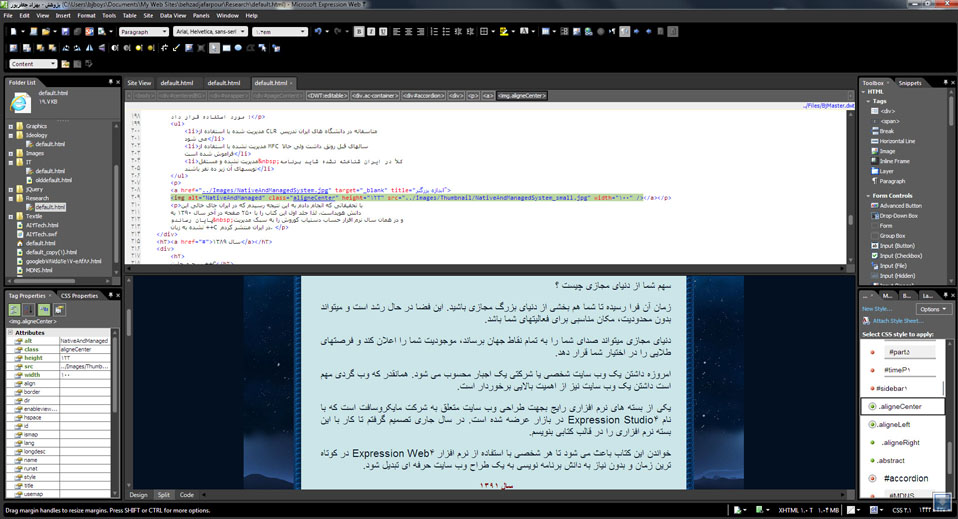Expand the Graphics folder in Folder List
The image size is (958, 519).
pyautogui.click(x=11, y=126)
